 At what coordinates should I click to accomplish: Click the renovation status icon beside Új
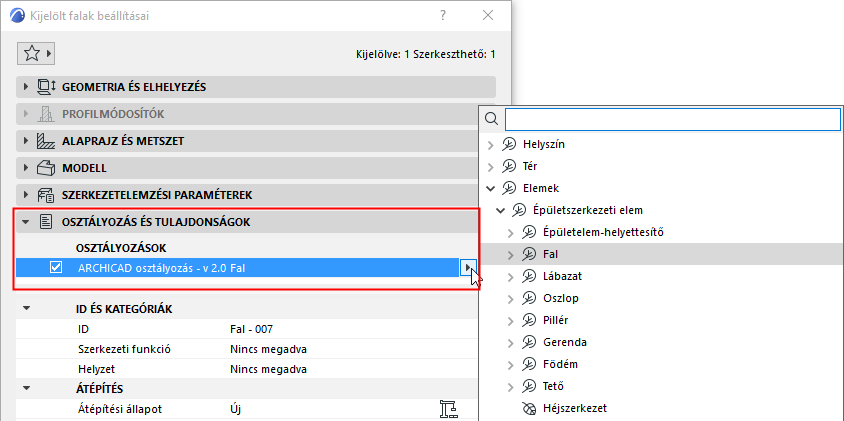click(x=448, y=408)
